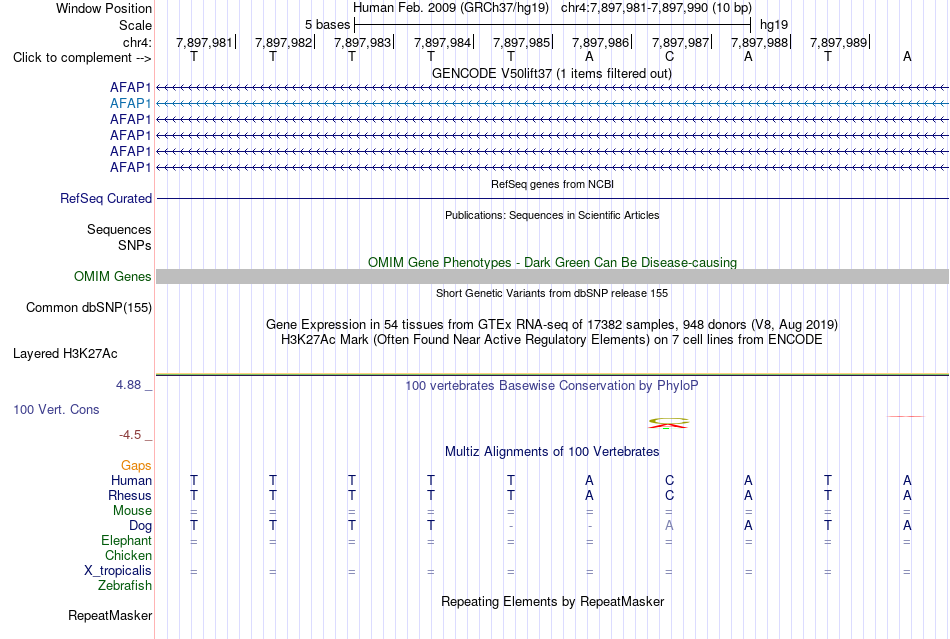Viewport: 950px width, 639px height.
Task: Click the 'RefSeq genes from NCBI' title
Action: (552, 184)
